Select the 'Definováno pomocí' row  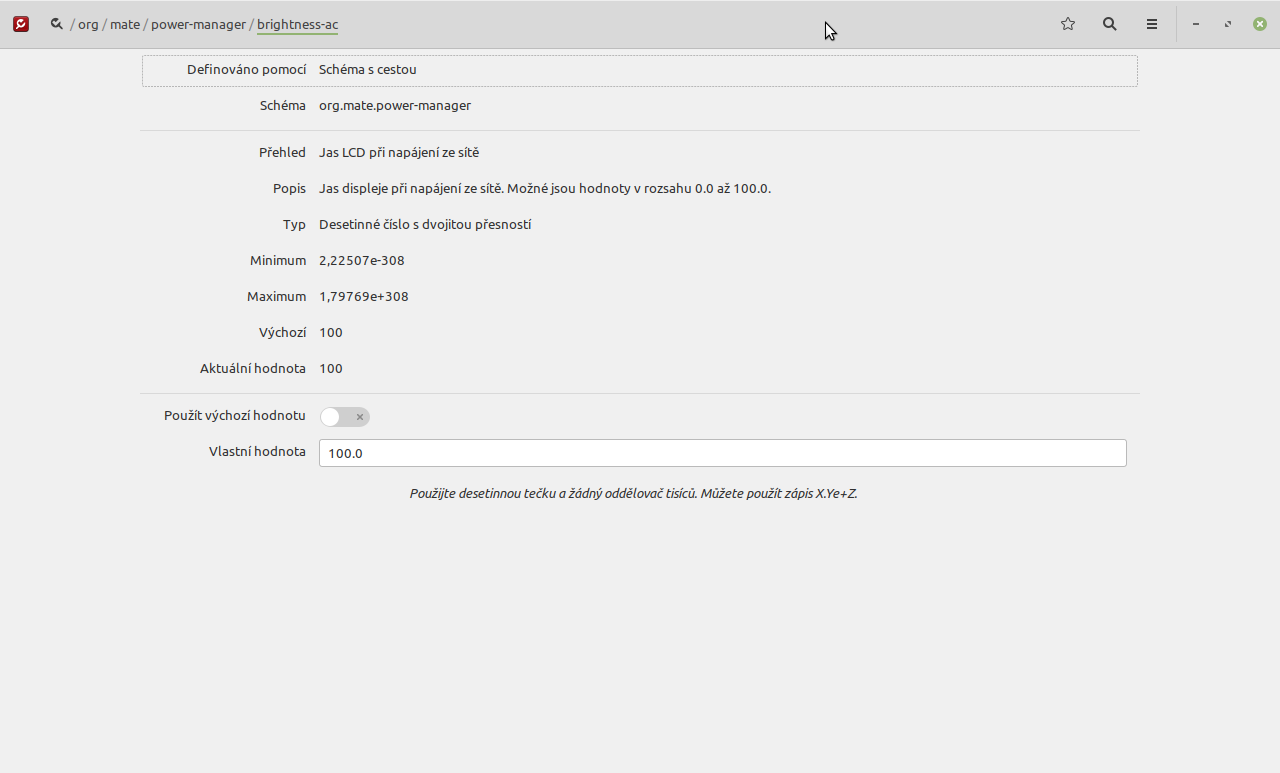click(640, 70)
